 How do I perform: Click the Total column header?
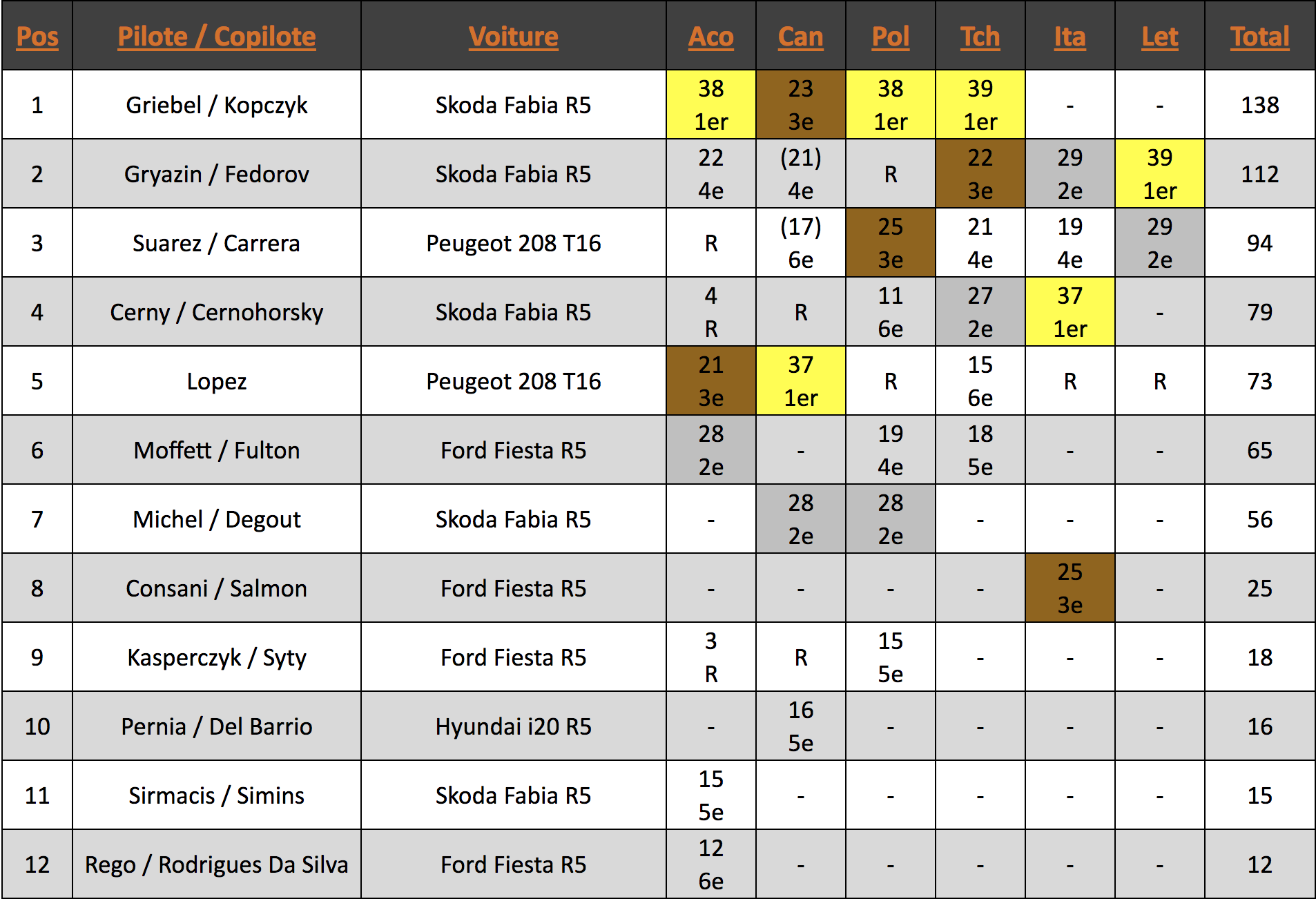[1259, 37]
